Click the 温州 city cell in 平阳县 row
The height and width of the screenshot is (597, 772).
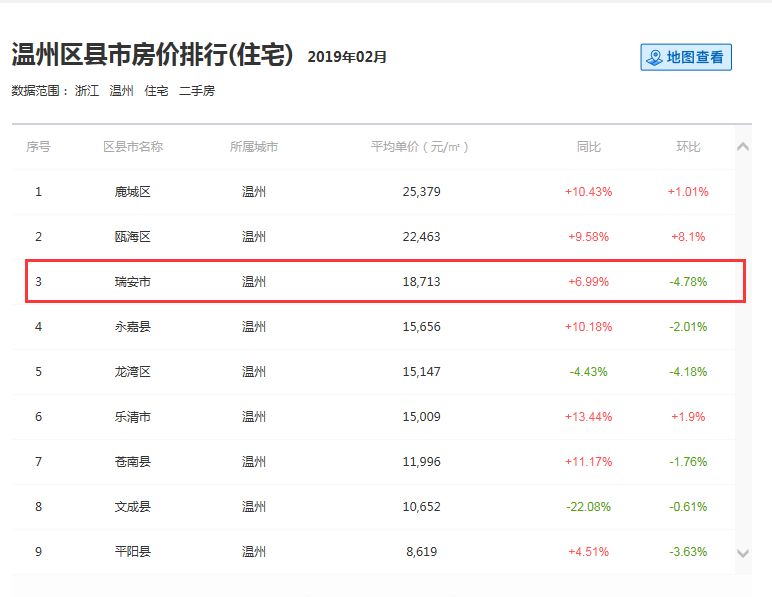(254, 551)
